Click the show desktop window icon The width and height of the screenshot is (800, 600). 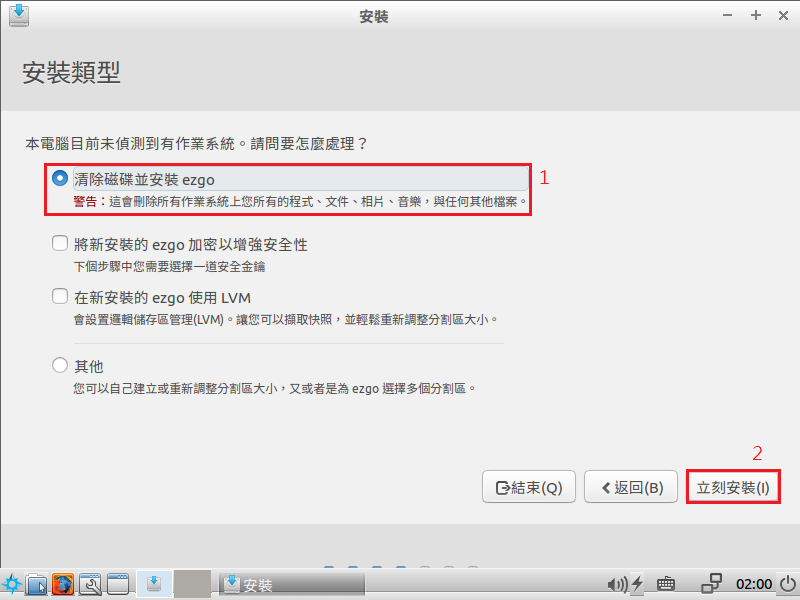[117, 584]
